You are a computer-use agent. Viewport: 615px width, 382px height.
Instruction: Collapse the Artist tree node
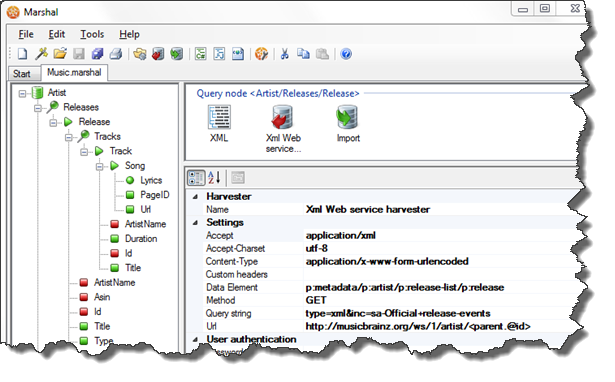[22, 93]
